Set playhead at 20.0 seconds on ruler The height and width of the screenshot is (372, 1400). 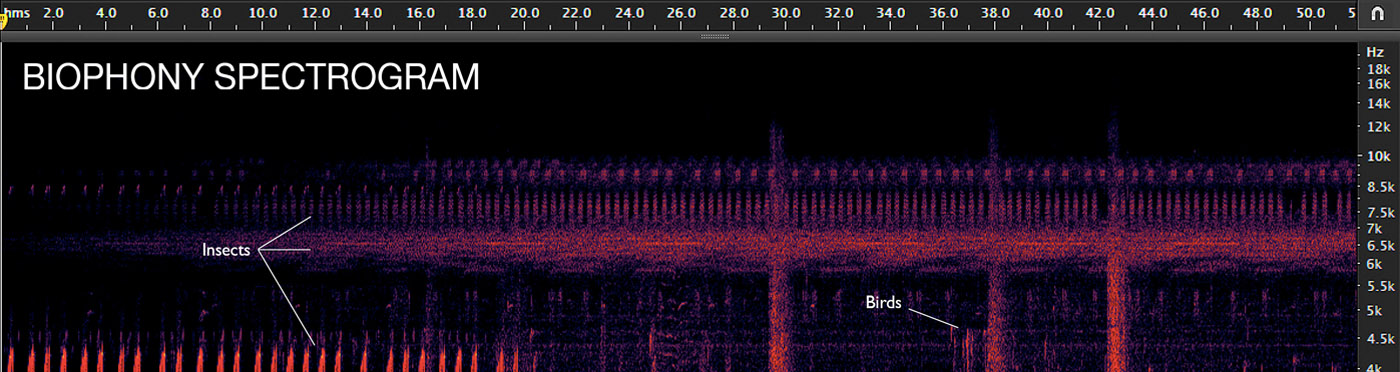point(524,14)
